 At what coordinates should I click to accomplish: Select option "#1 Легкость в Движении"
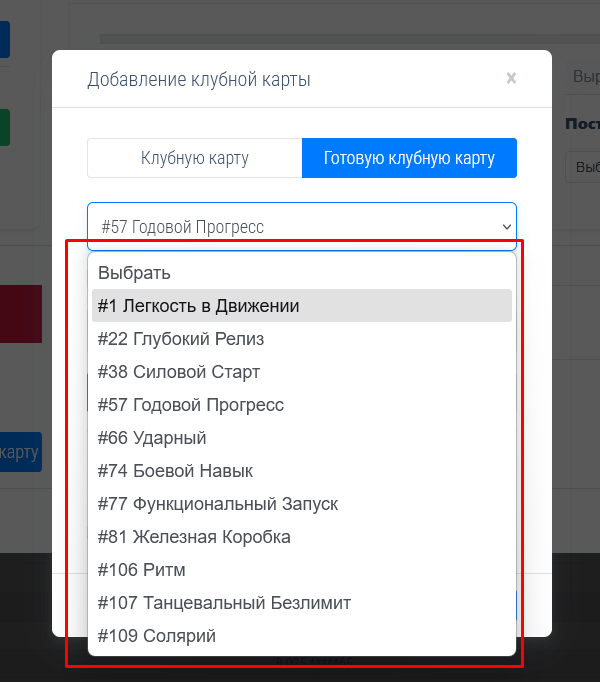pos(199,306)
